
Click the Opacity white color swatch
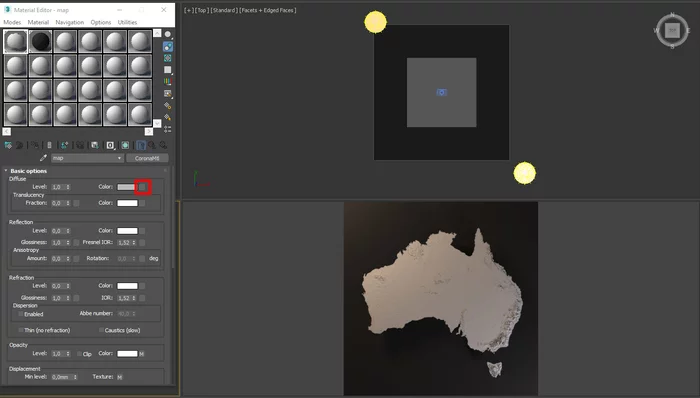(127, 353)
